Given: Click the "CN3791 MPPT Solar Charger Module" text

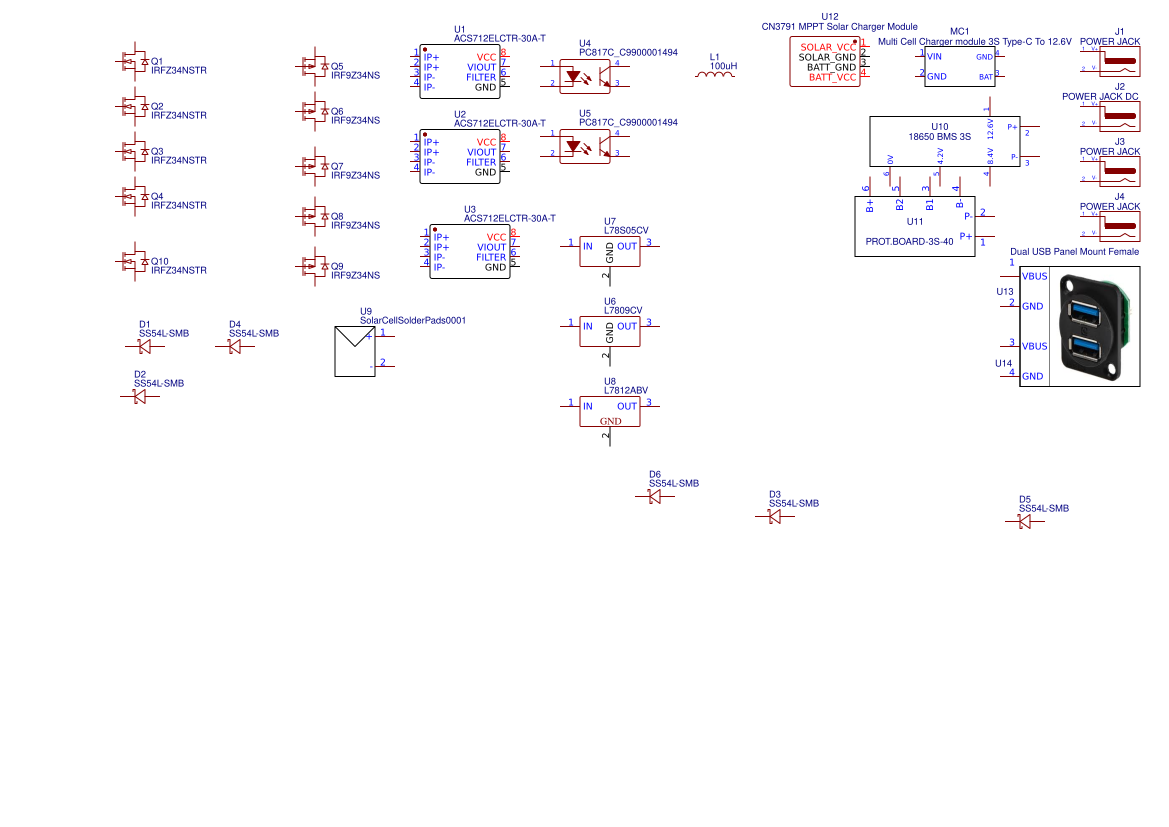Looking at the screenshot, I should 839,27.
